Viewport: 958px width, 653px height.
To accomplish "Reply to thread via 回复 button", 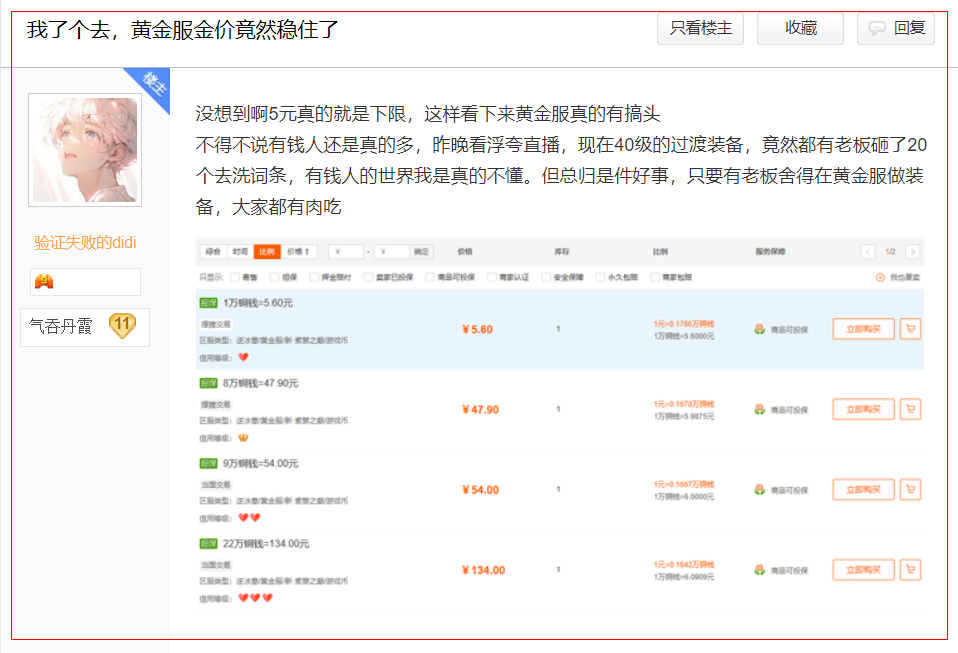I will (x=896, y=28).
